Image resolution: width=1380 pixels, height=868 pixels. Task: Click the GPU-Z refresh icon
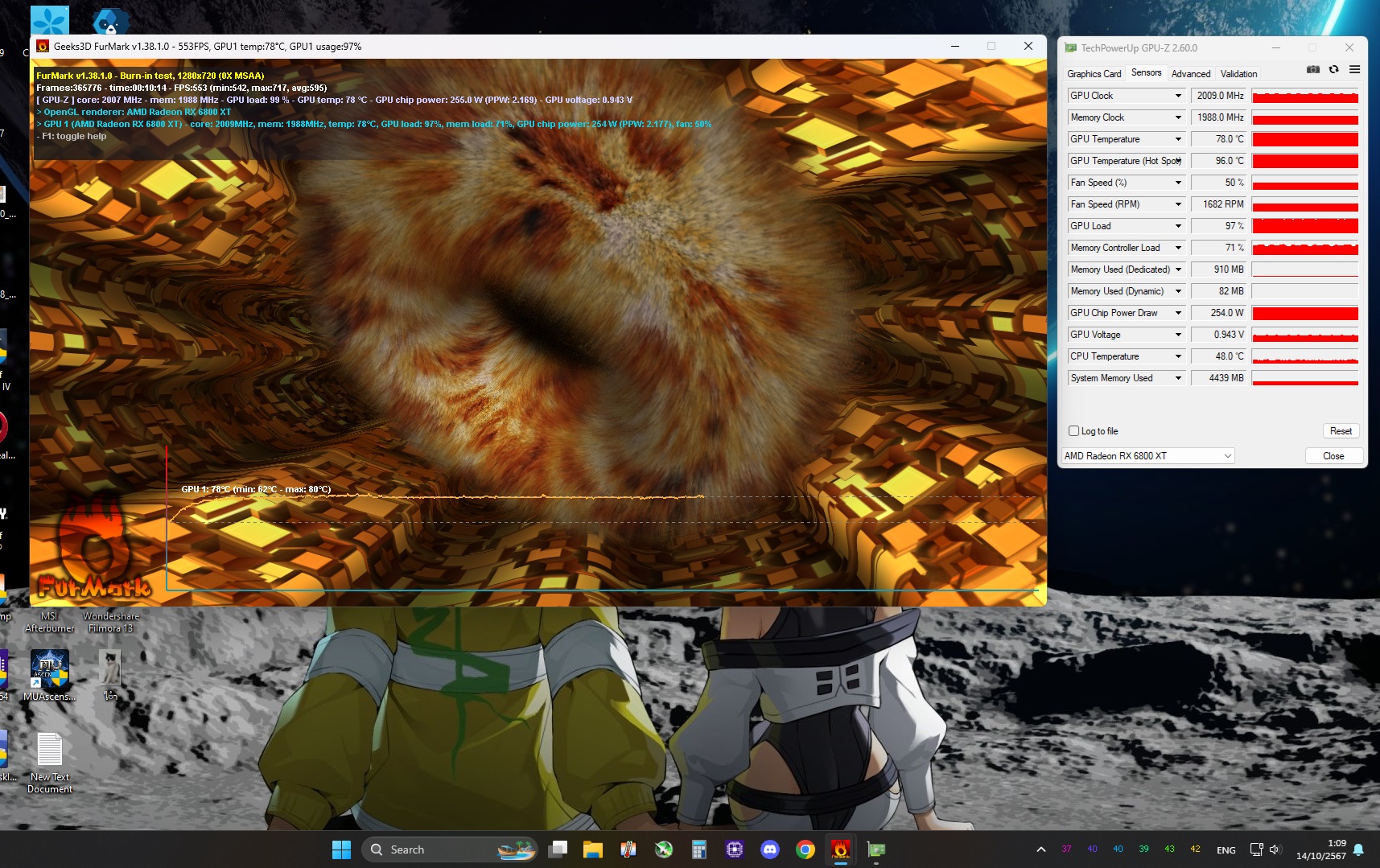(1333, 70)
